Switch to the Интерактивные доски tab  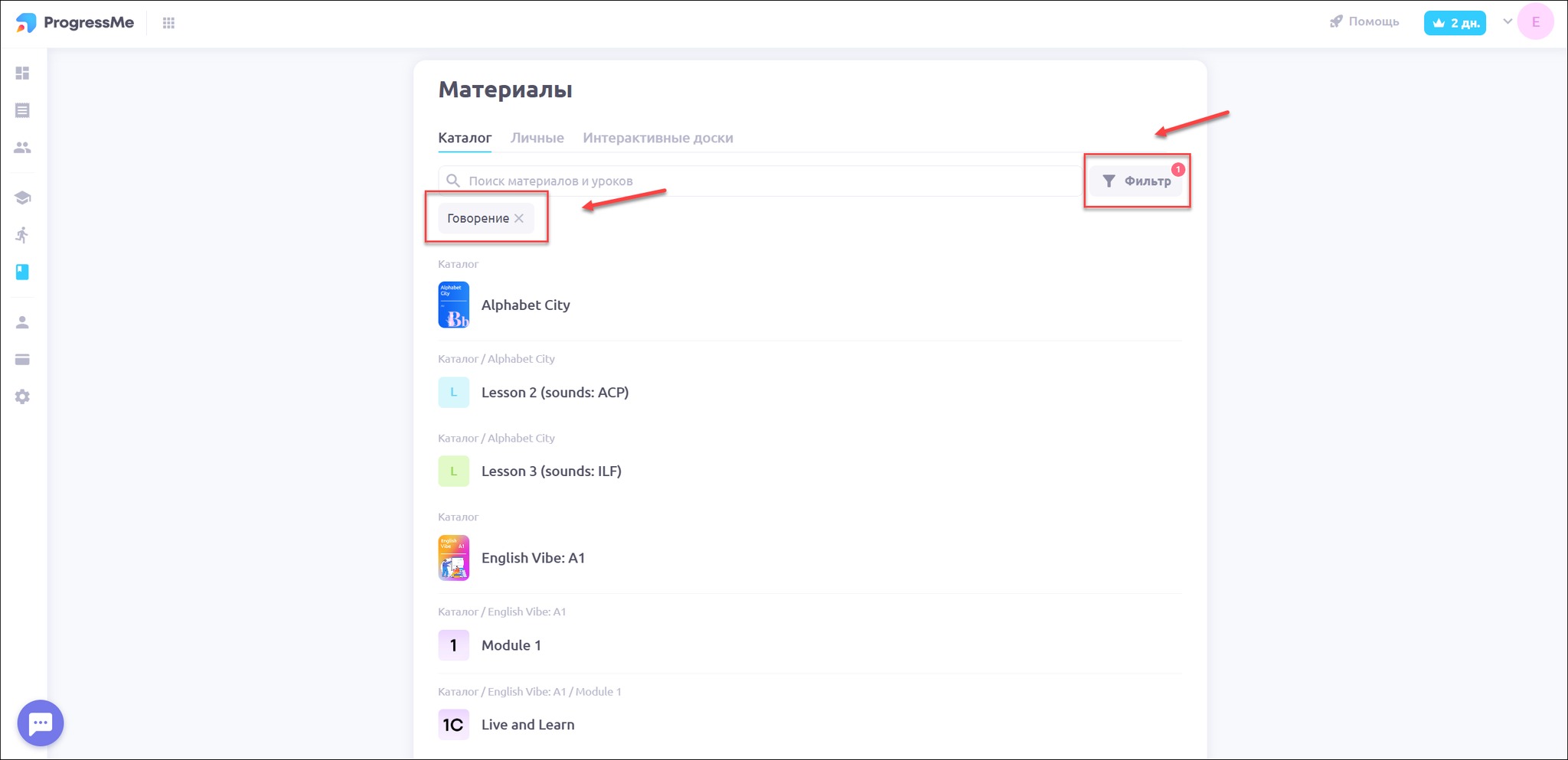[x=658, y=139]
